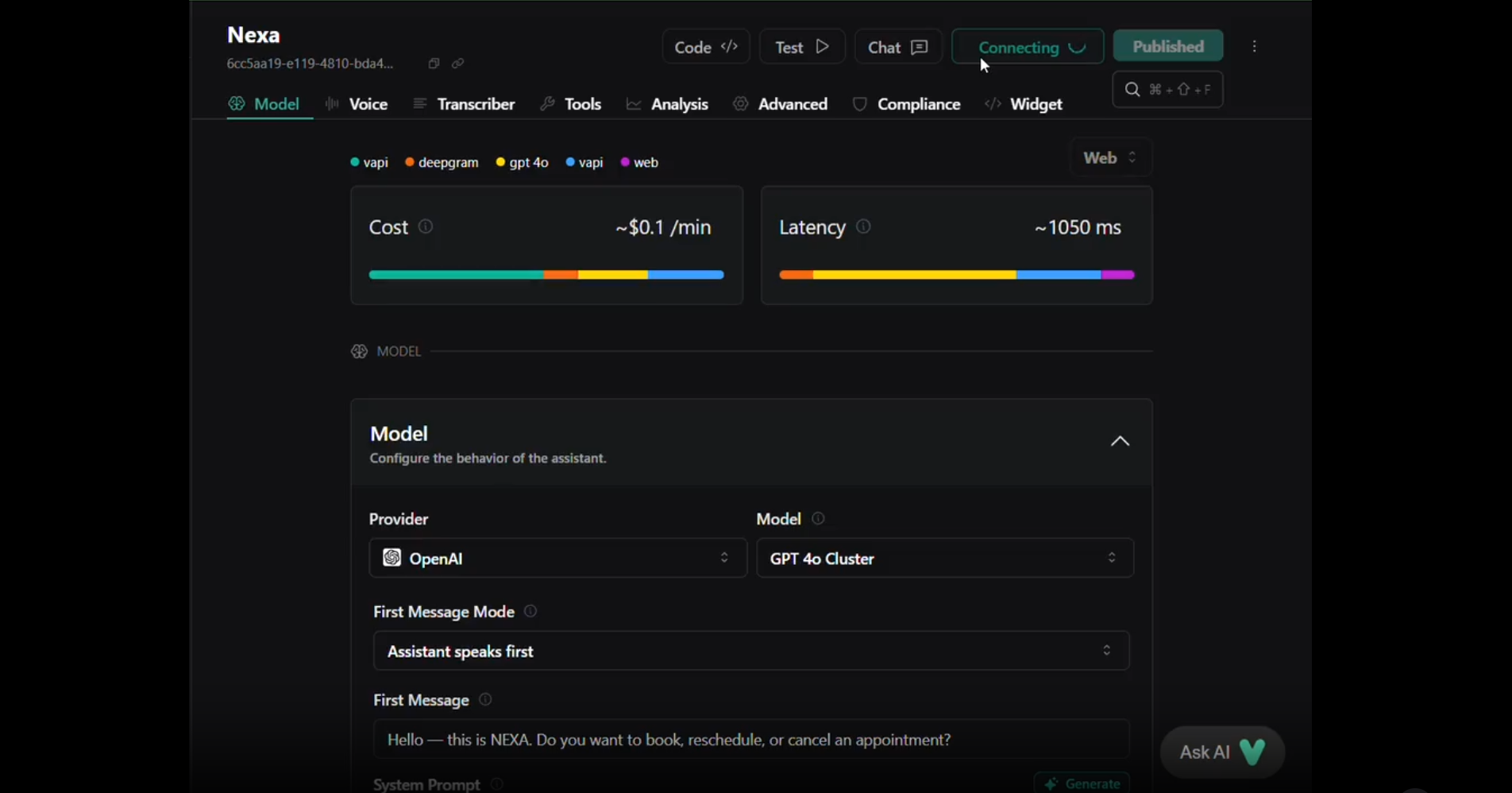1512x793 pixels.
Task: Click the First Message info icon
Action: (x=485, y=700)
